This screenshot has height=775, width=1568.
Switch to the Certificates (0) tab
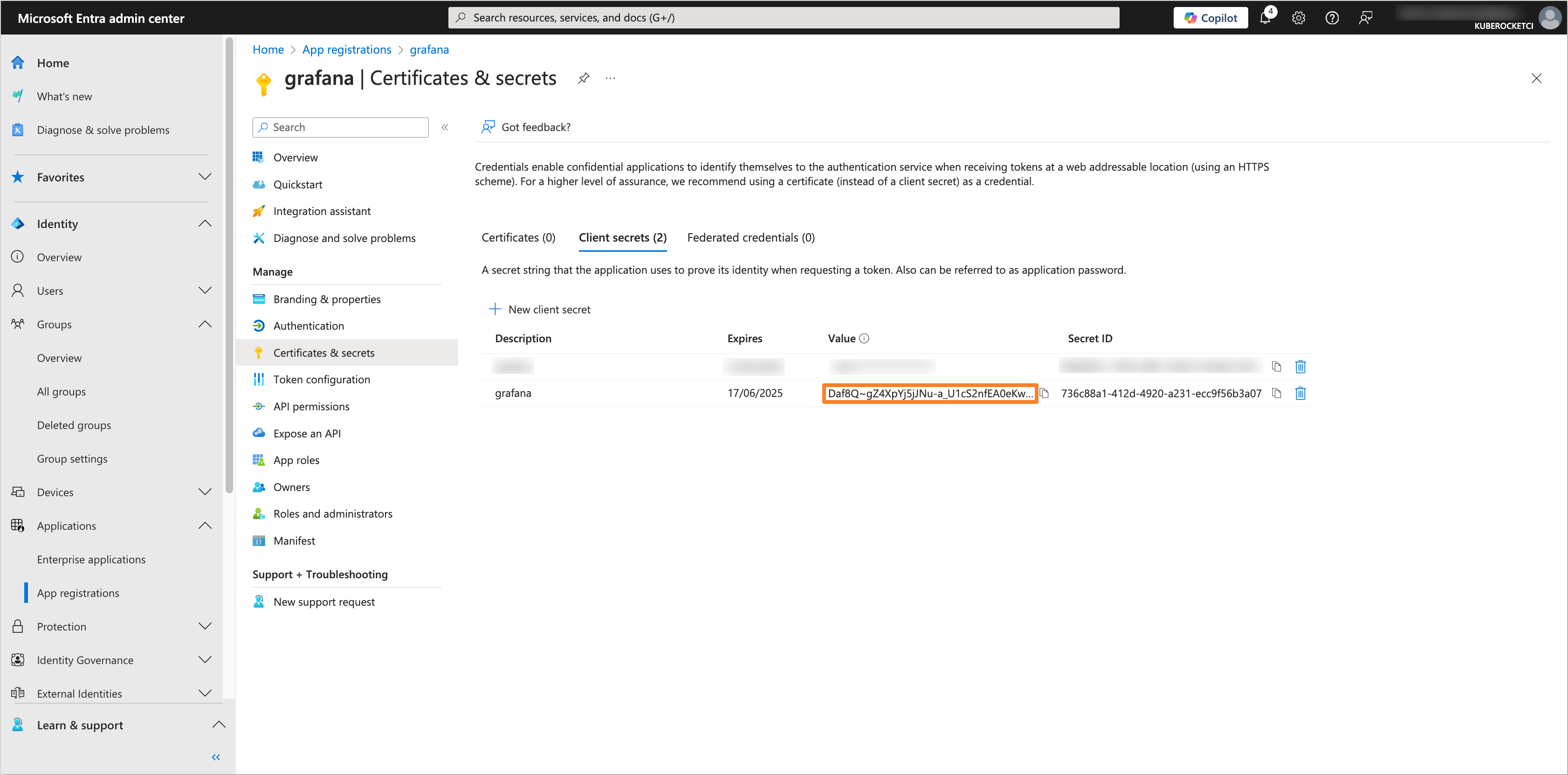point(518,237)
